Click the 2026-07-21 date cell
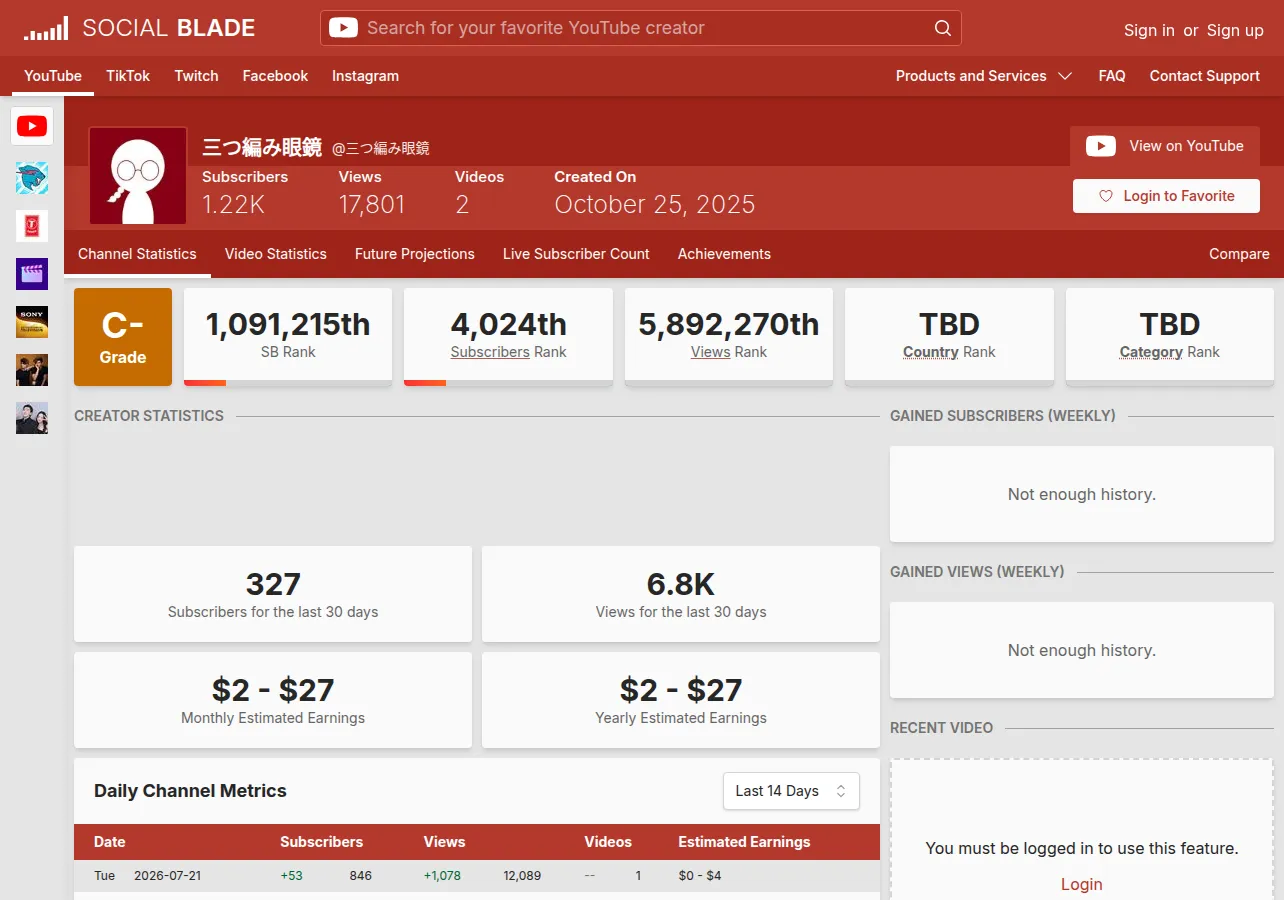The width and height of the screenshot is (1284, 900). (167, 876)
